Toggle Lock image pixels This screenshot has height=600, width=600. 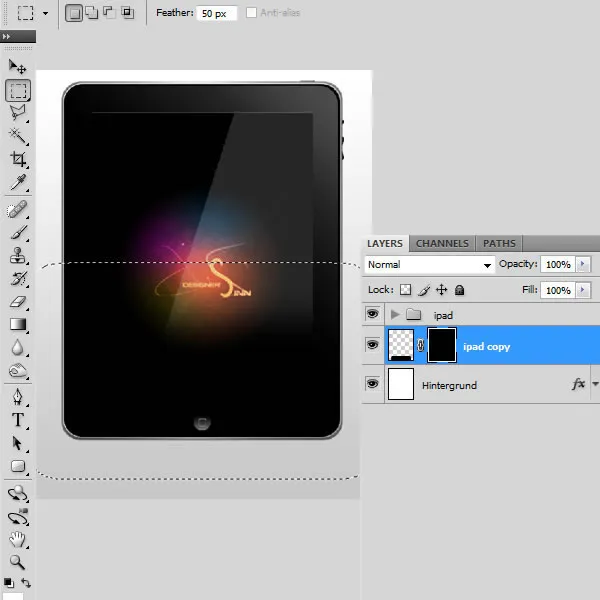click(x=424, y=290)
